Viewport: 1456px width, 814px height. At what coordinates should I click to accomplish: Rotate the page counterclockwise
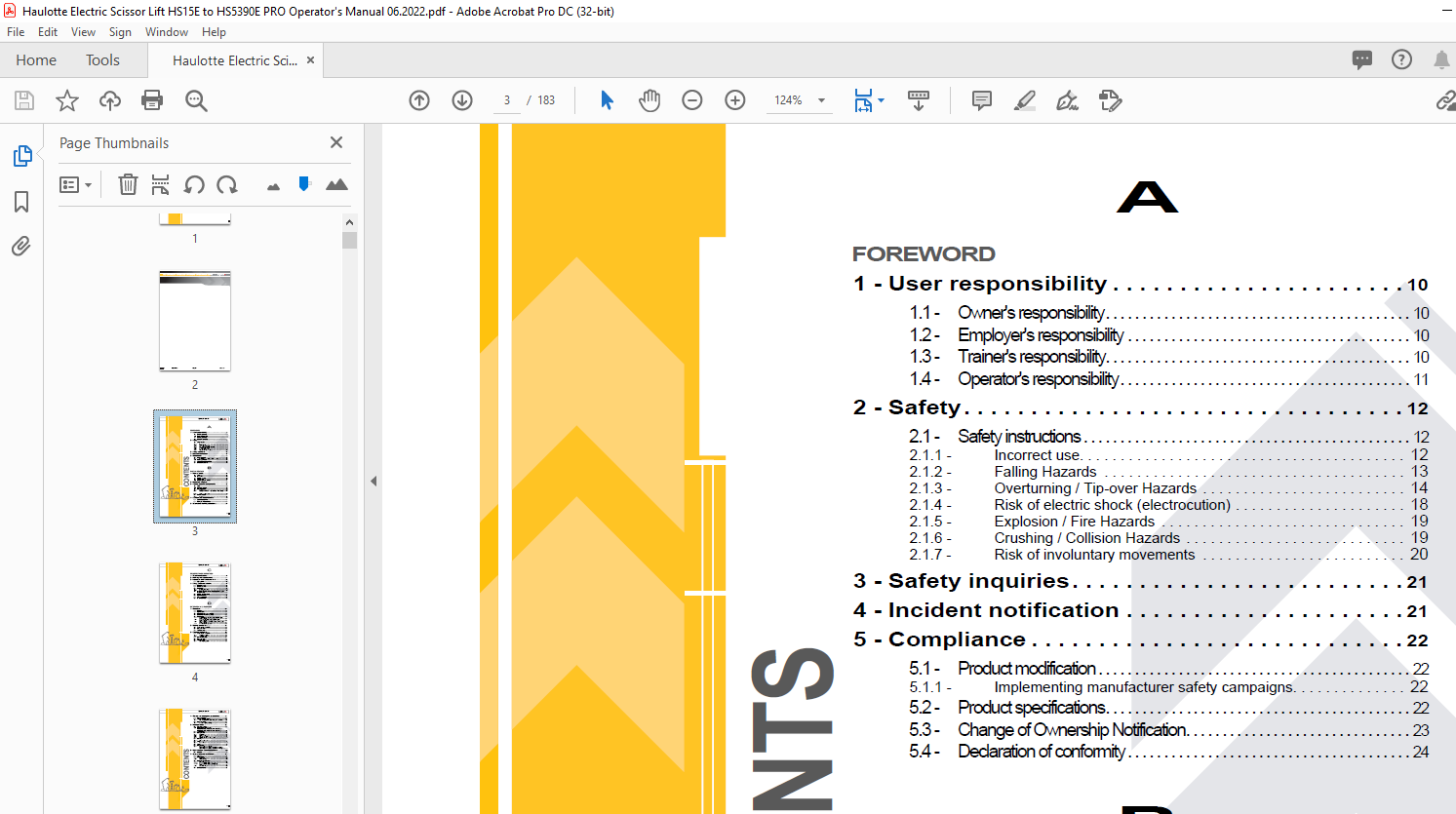click(x=194, y=184)
